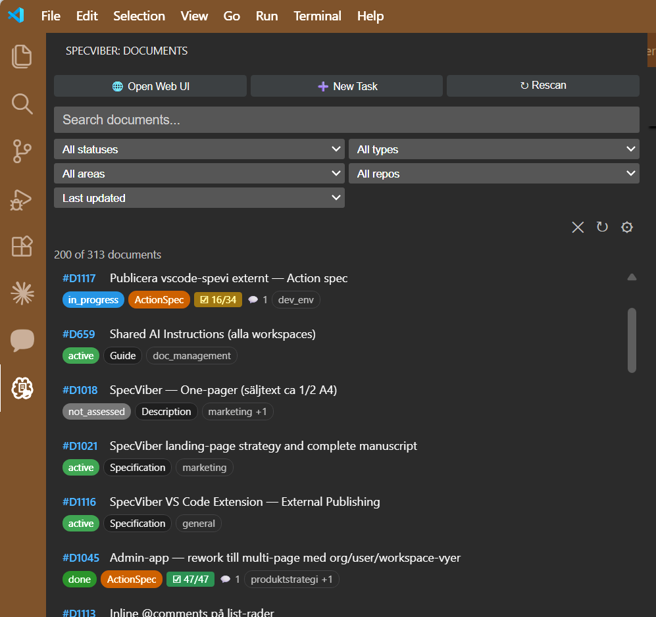Open the Selection menu
This screenshot has width=656, height=617.
(139, 16)
